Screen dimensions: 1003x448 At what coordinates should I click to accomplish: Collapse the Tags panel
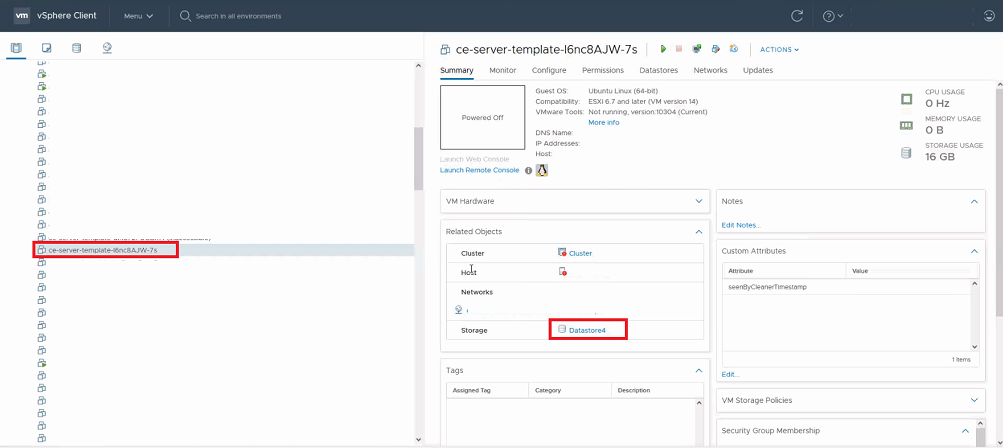(699, 370)
